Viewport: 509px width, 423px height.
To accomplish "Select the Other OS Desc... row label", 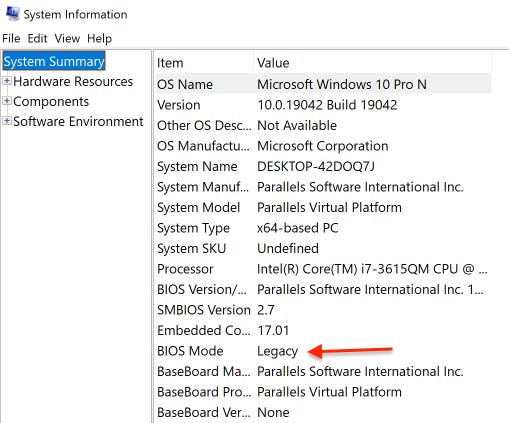I will [204, 125].
